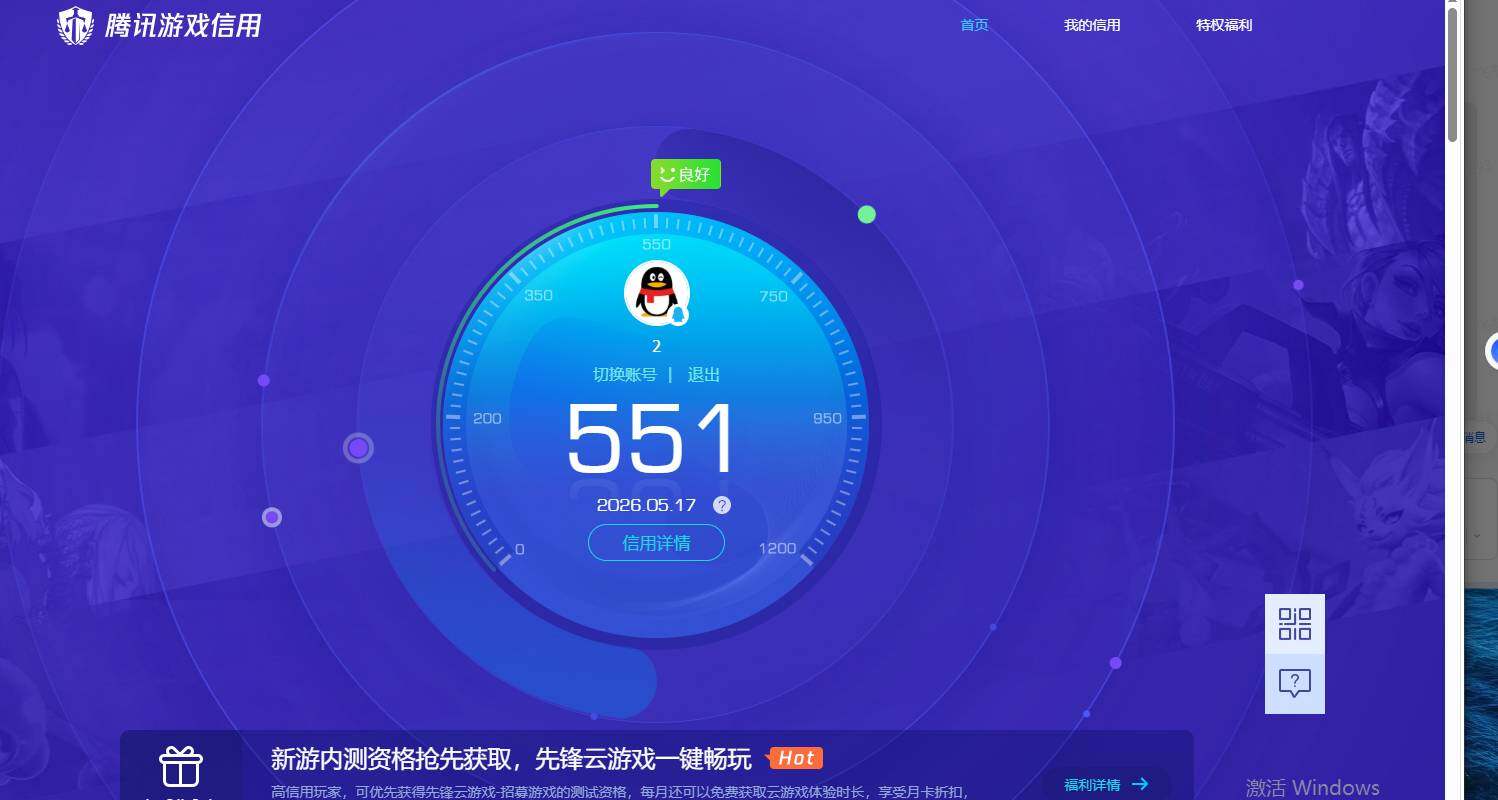
Task: Click the orange Hot badge
Action: (795, 758)
